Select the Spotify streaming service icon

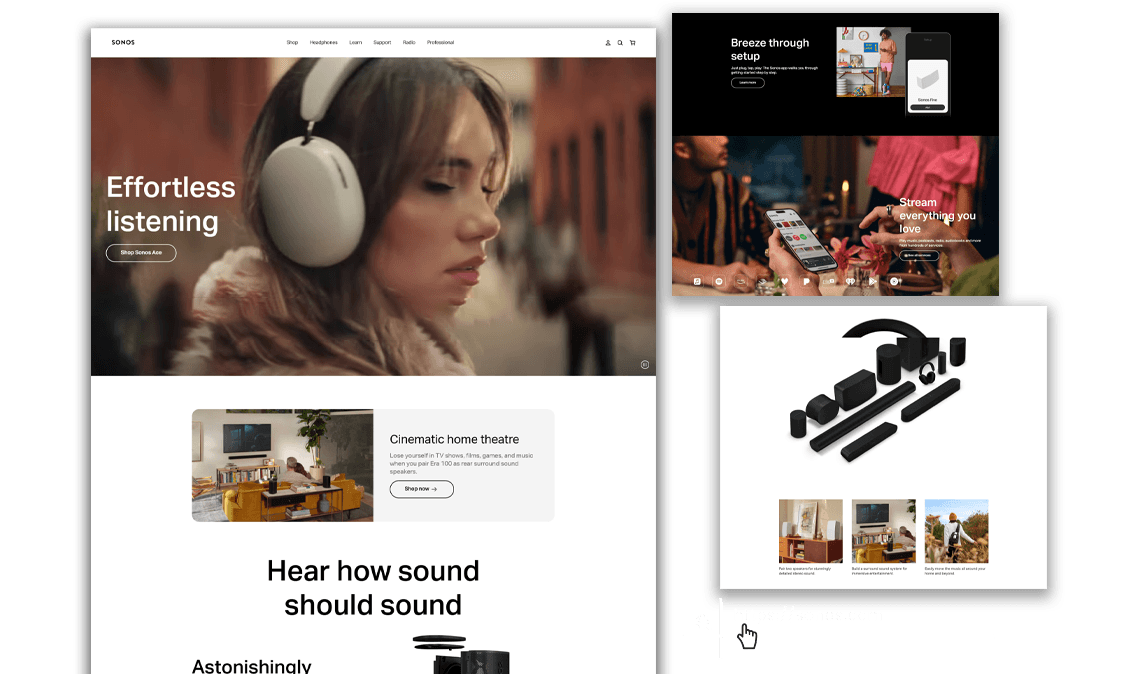pyautogui.click(x=719, y=282)
